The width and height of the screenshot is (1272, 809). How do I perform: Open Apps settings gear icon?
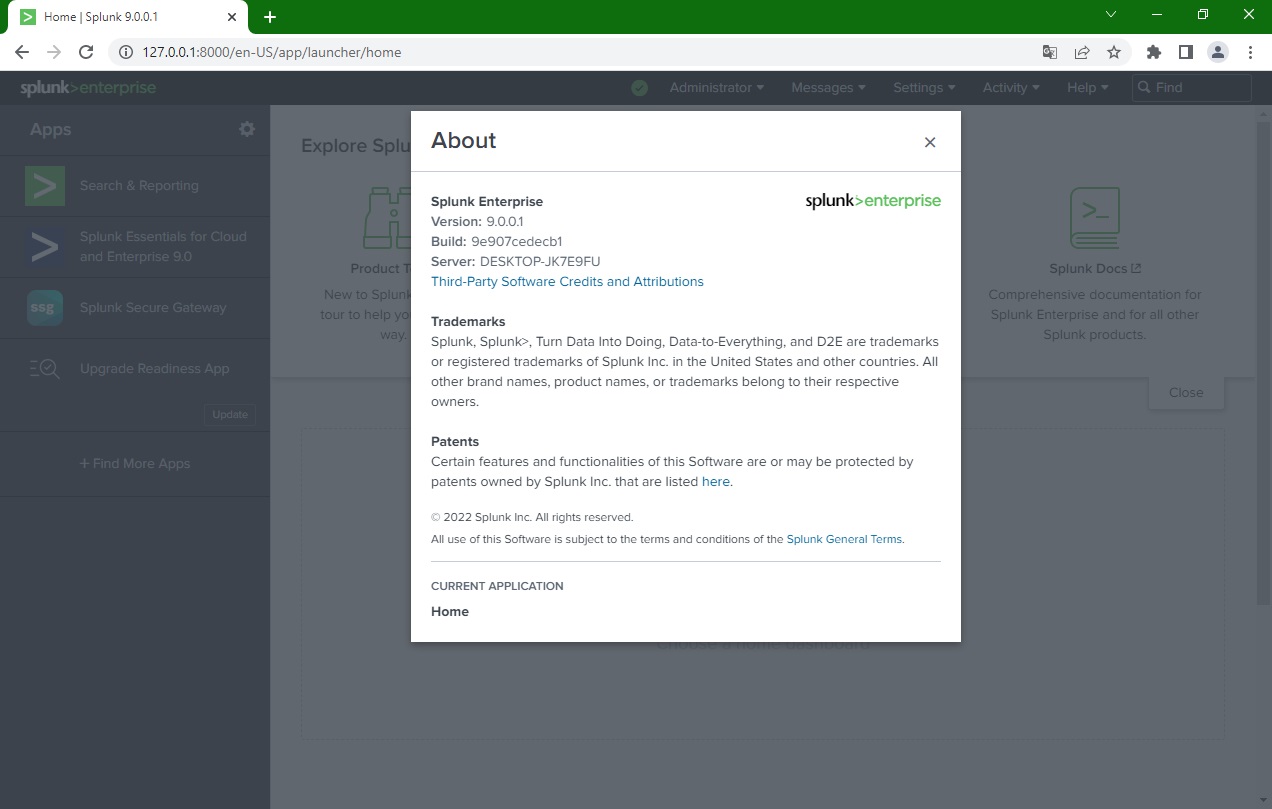tap(246, 129)
